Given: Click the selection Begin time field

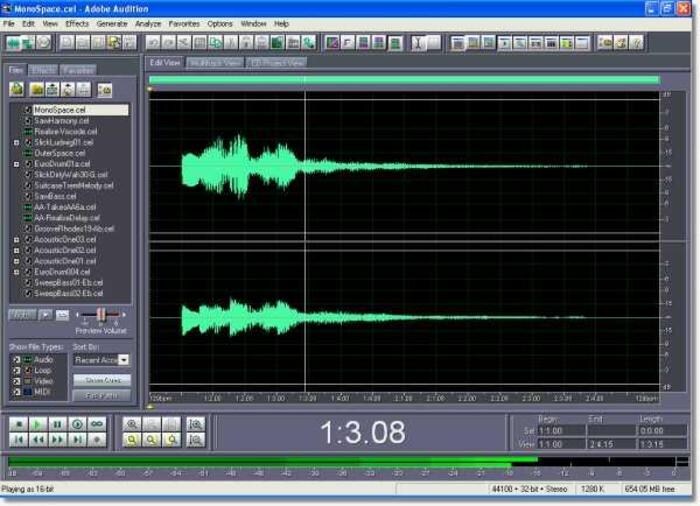Looking at the screenshot, I should pos(561,431).
